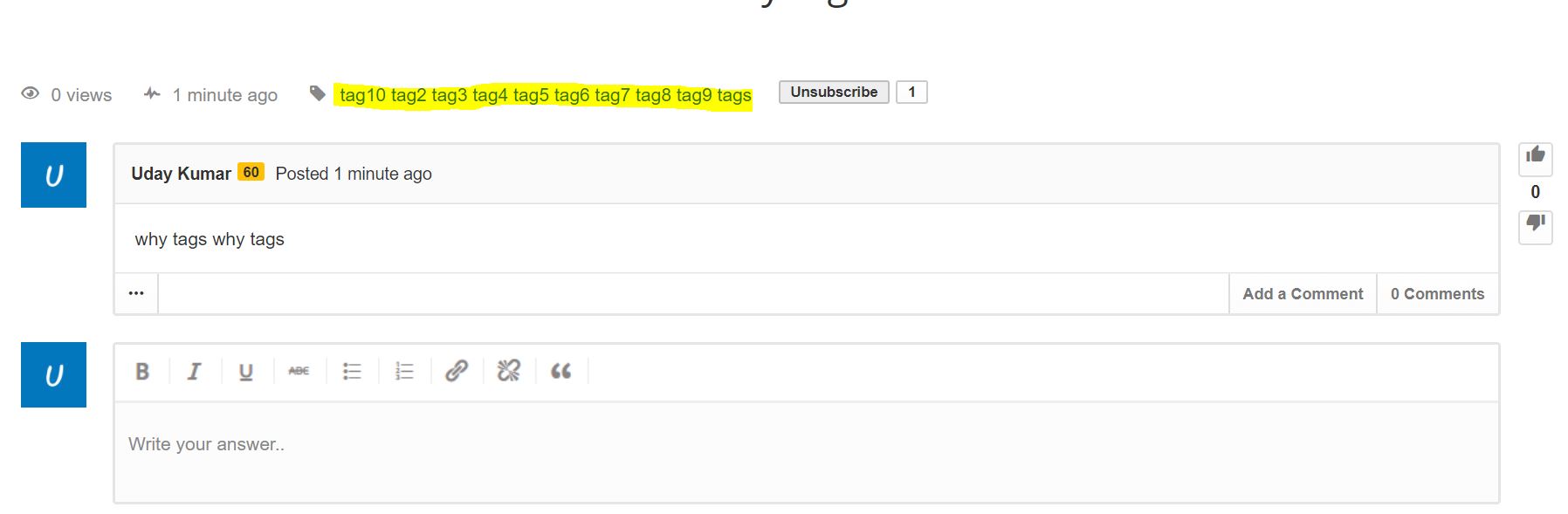
Task: Apply underline formatting in answer editor
Action: tap(246, 371)
